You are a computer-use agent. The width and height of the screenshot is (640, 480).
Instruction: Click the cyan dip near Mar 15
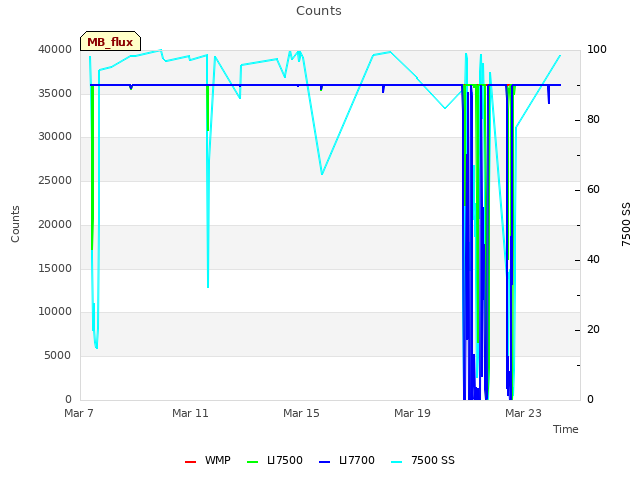(322, 174)
